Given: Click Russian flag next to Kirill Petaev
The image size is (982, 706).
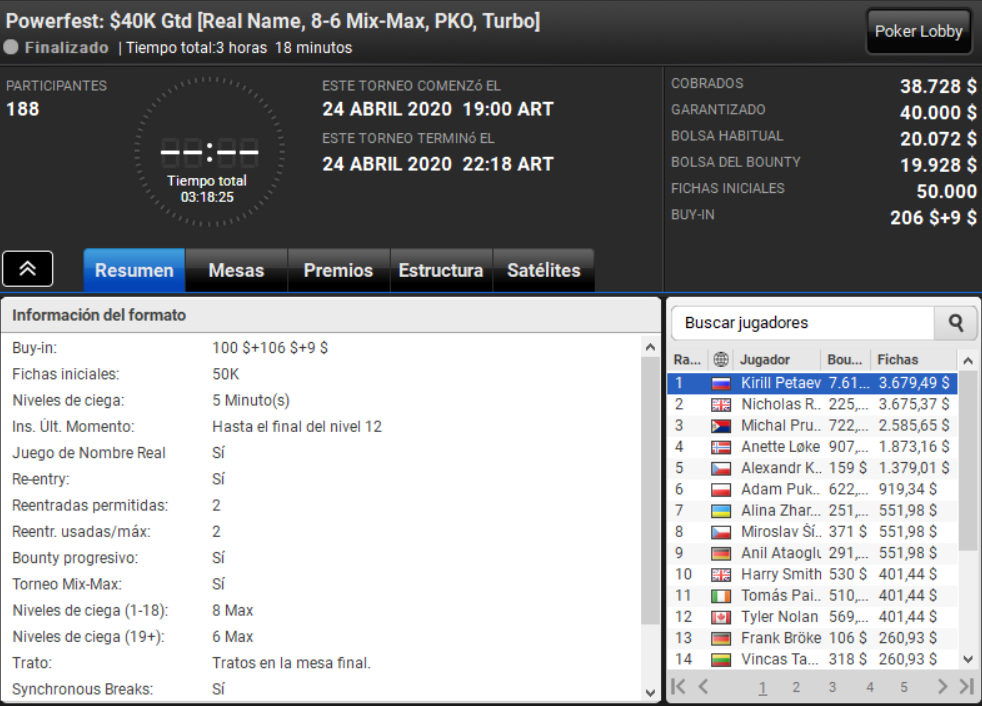Looking at the screenshot, I should (x=721, y=383).
